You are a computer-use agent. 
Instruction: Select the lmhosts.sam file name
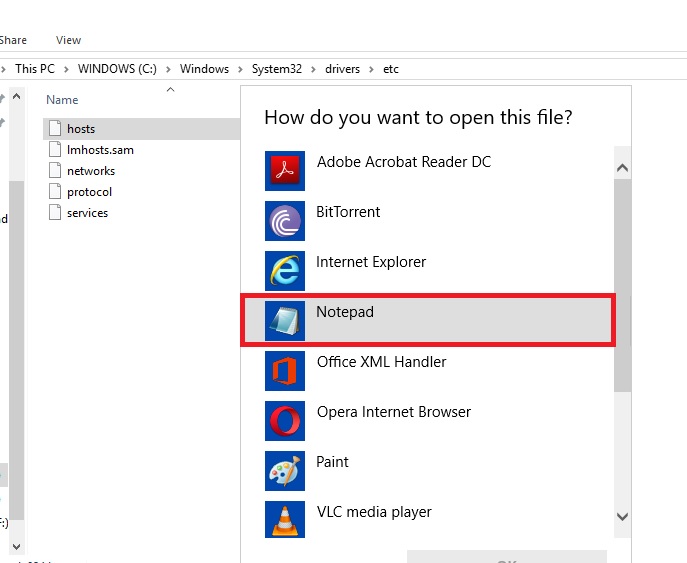pyautogui.click(x=100, y=150)
